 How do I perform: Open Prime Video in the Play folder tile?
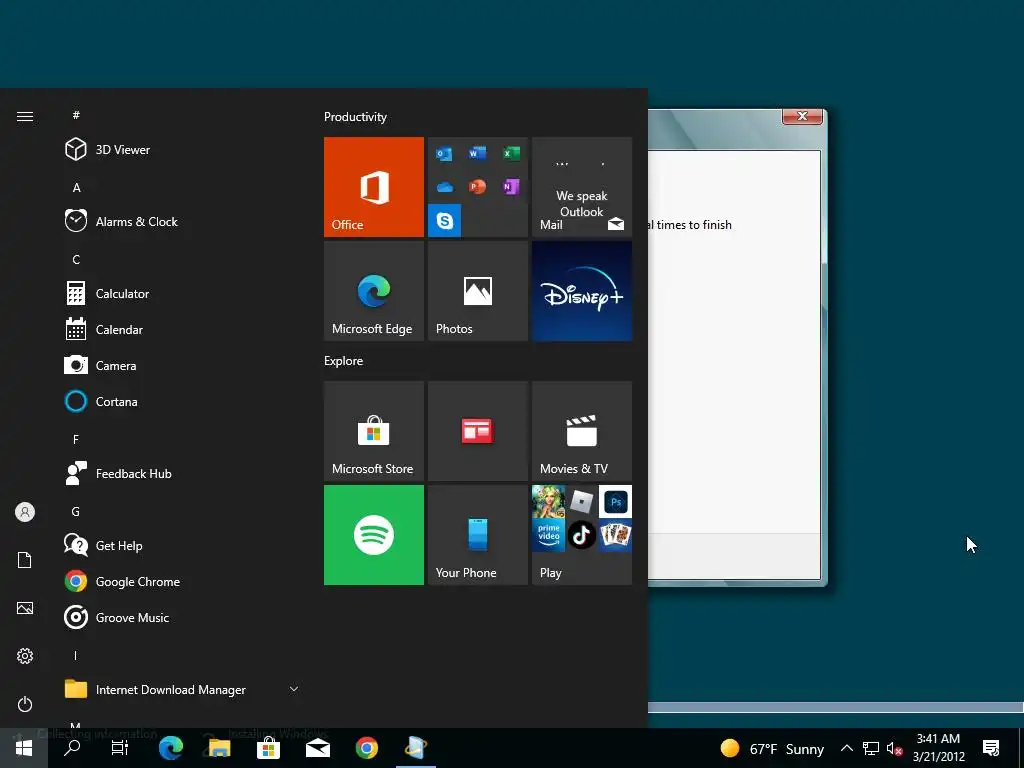(x=549, y=536)
